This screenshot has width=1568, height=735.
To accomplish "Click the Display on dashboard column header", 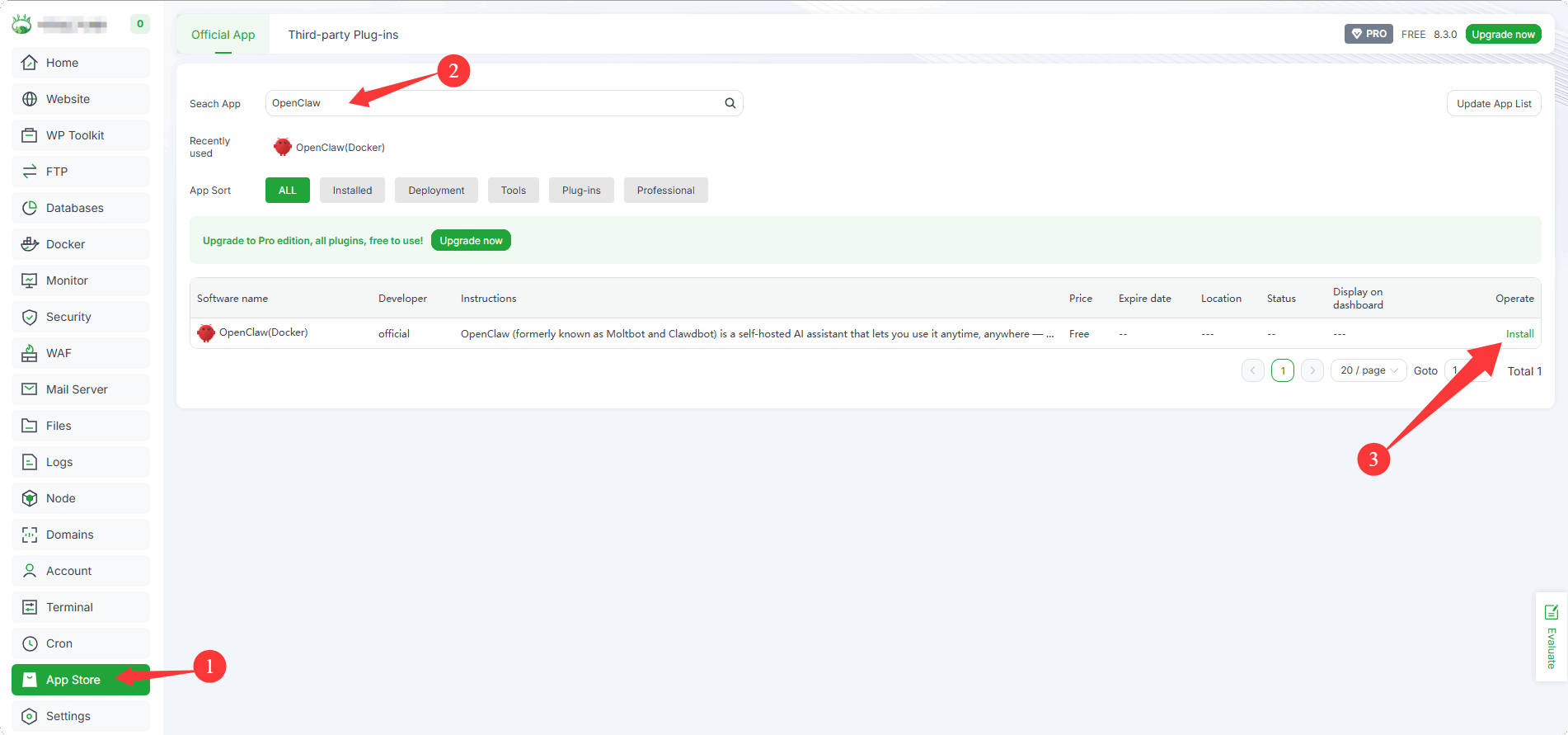I will (x=1358, y=299).
